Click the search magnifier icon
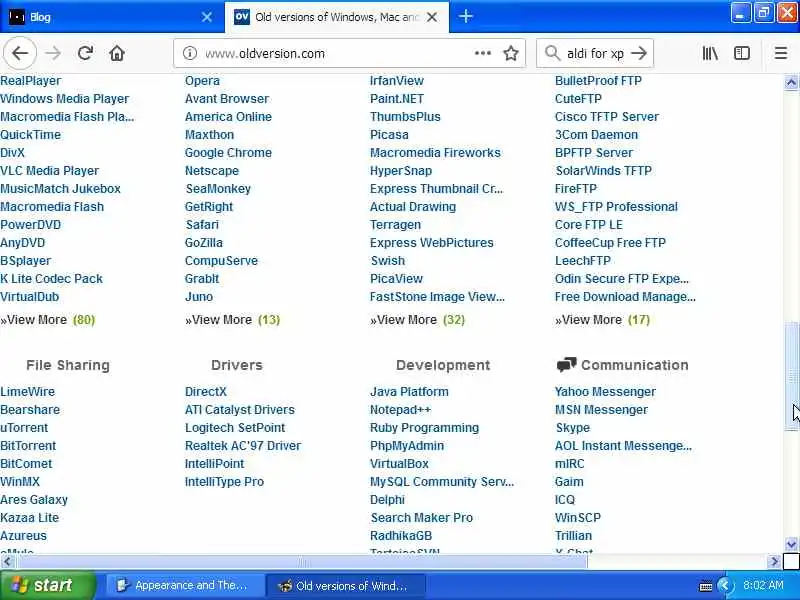 (x=552, y=53)
